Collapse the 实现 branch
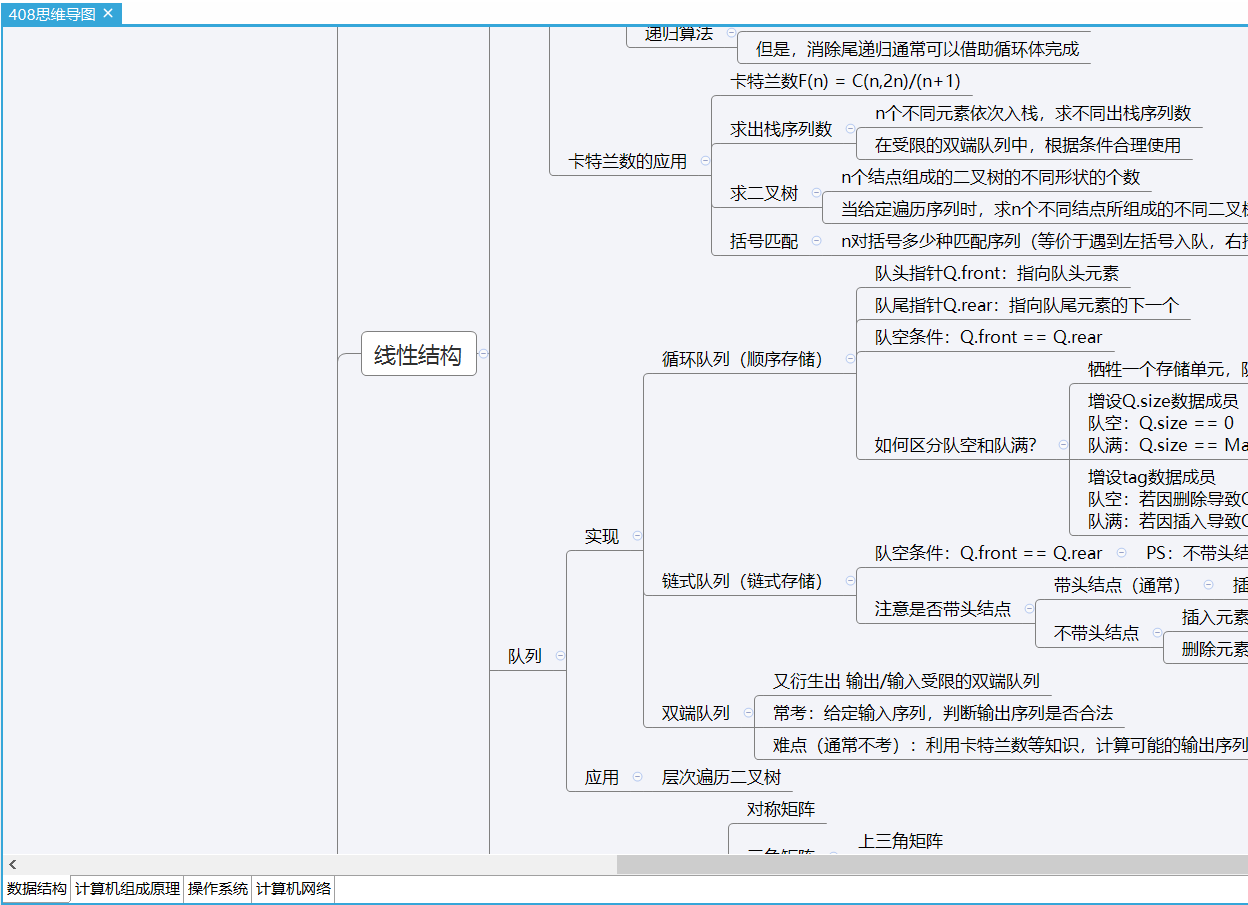This screenshot has width=1248, height=905. click(x=637, y=536)
